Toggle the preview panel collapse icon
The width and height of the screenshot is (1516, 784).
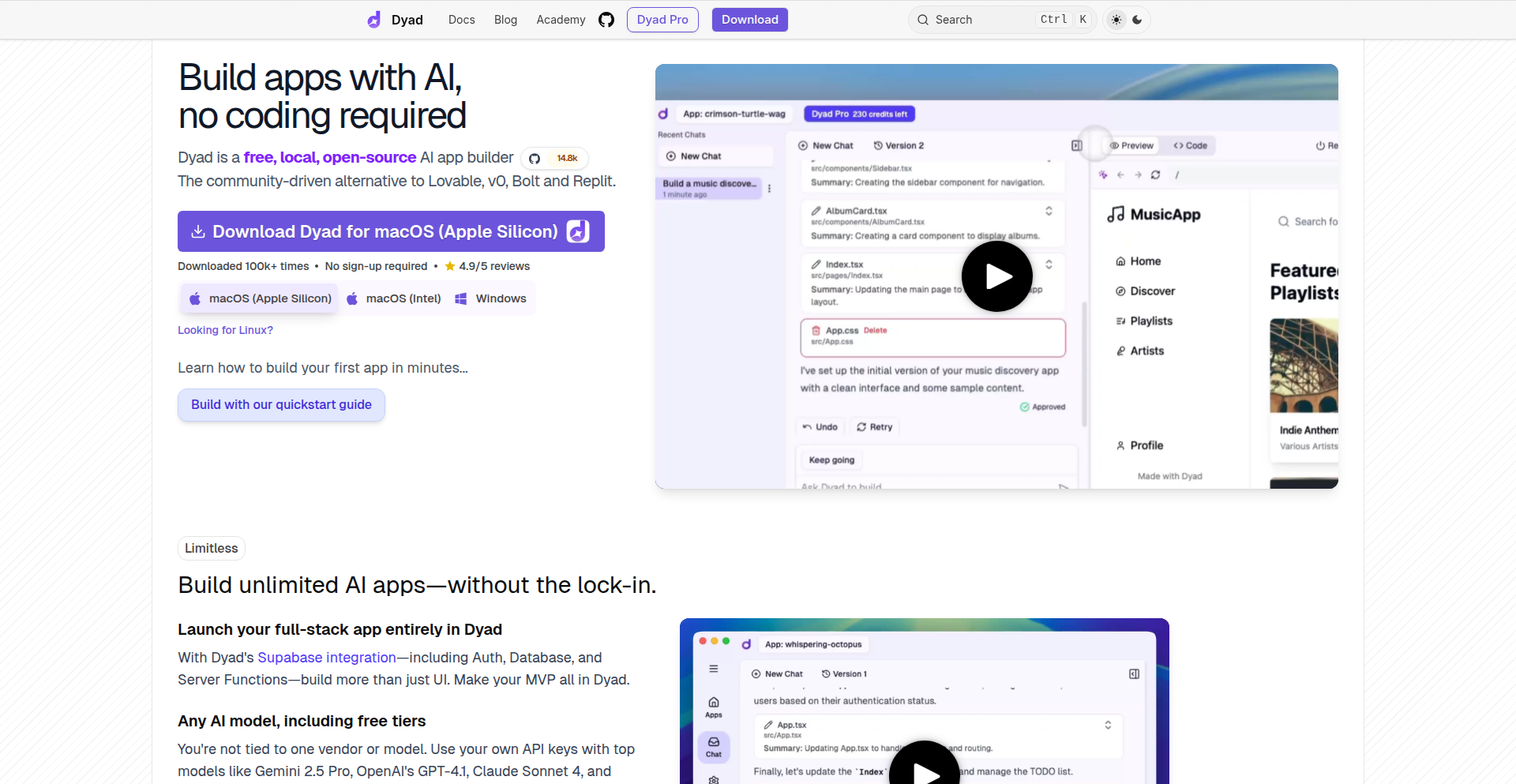tap(1076, 145)
